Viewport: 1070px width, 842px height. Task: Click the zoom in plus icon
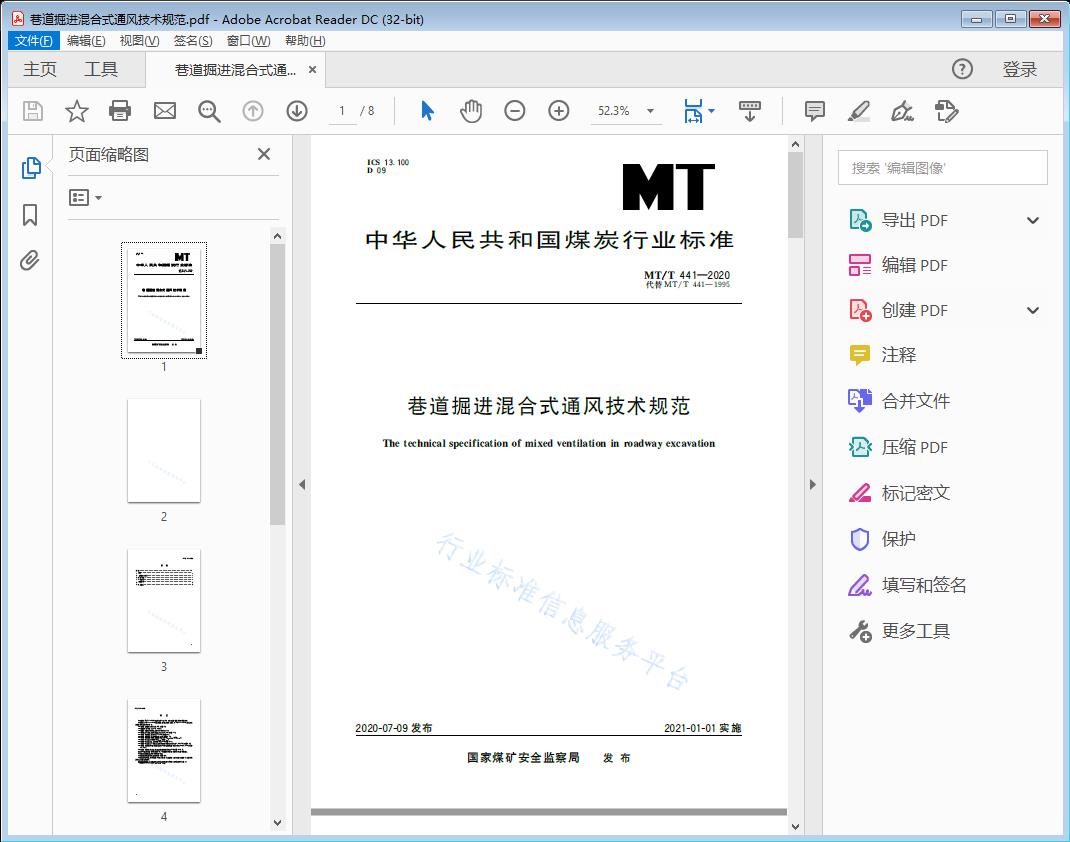(559, 111)
